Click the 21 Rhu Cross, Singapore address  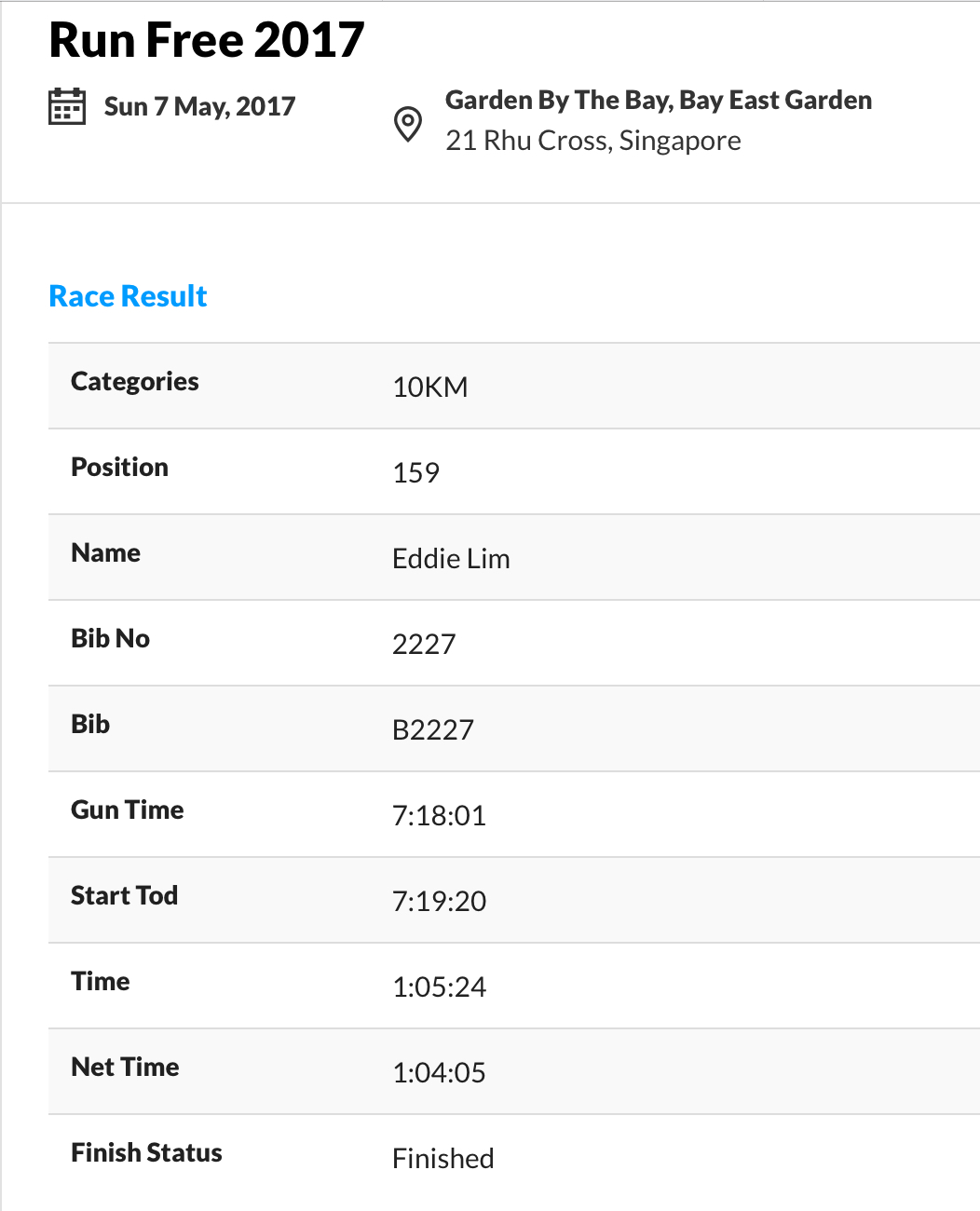pyautogui.click(x=593, y=141)
